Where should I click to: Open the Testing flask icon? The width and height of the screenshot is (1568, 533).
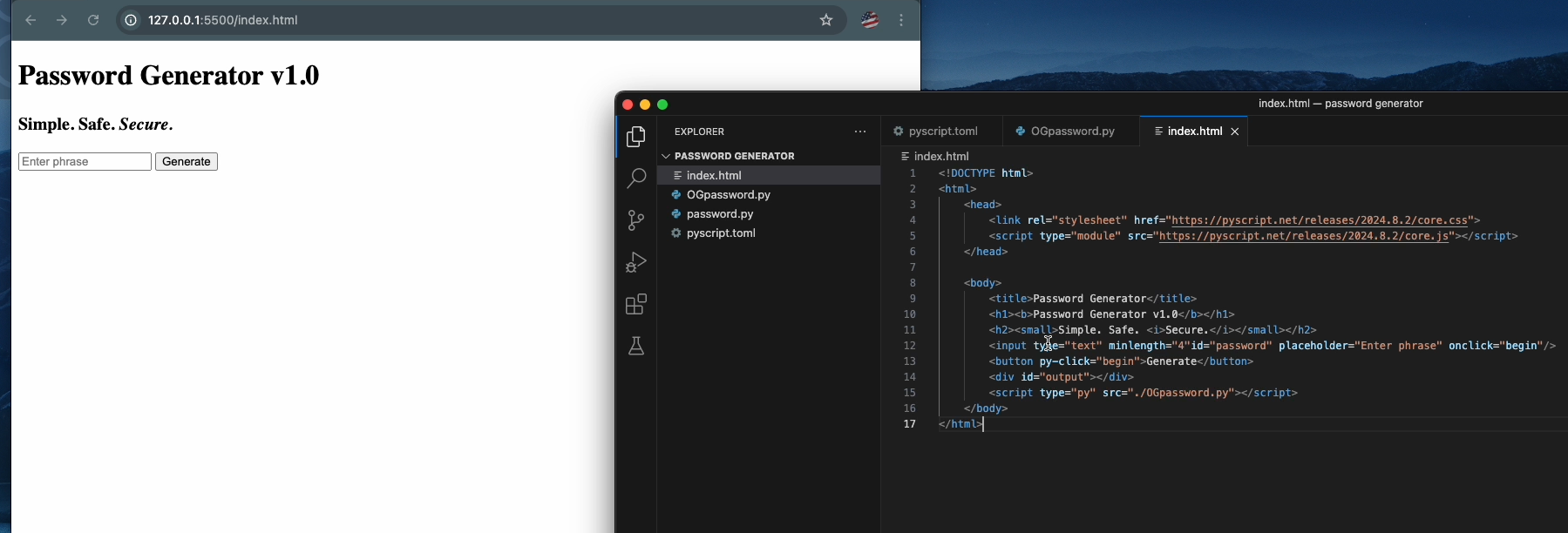tap(636, 346)
